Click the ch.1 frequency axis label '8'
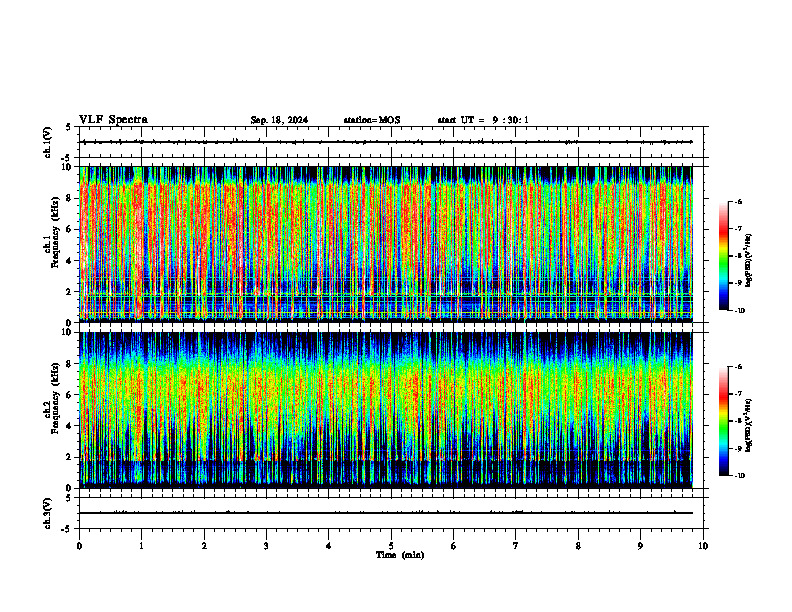 (x=70, y=198)
